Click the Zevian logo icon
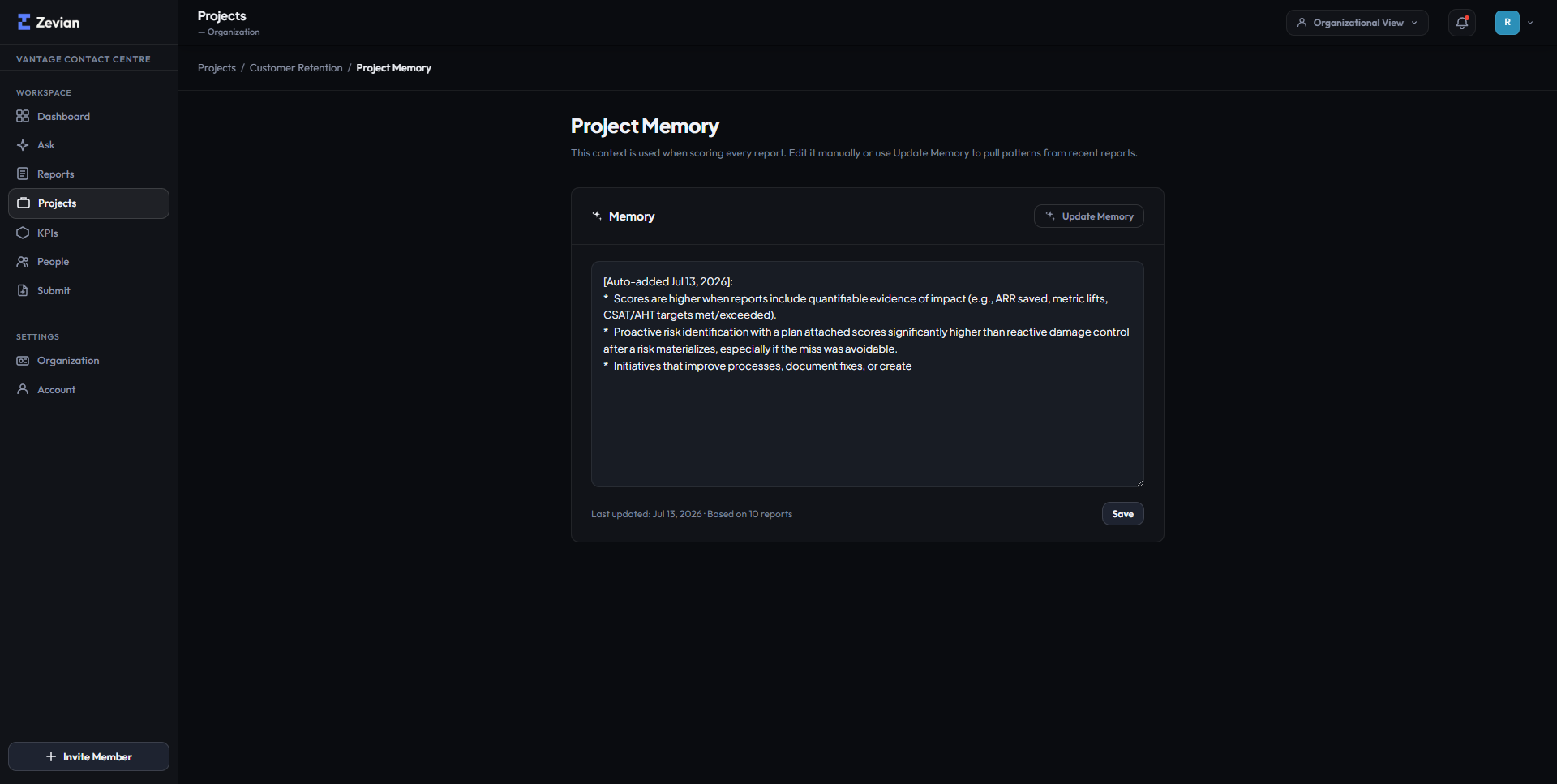 [24, 22]
